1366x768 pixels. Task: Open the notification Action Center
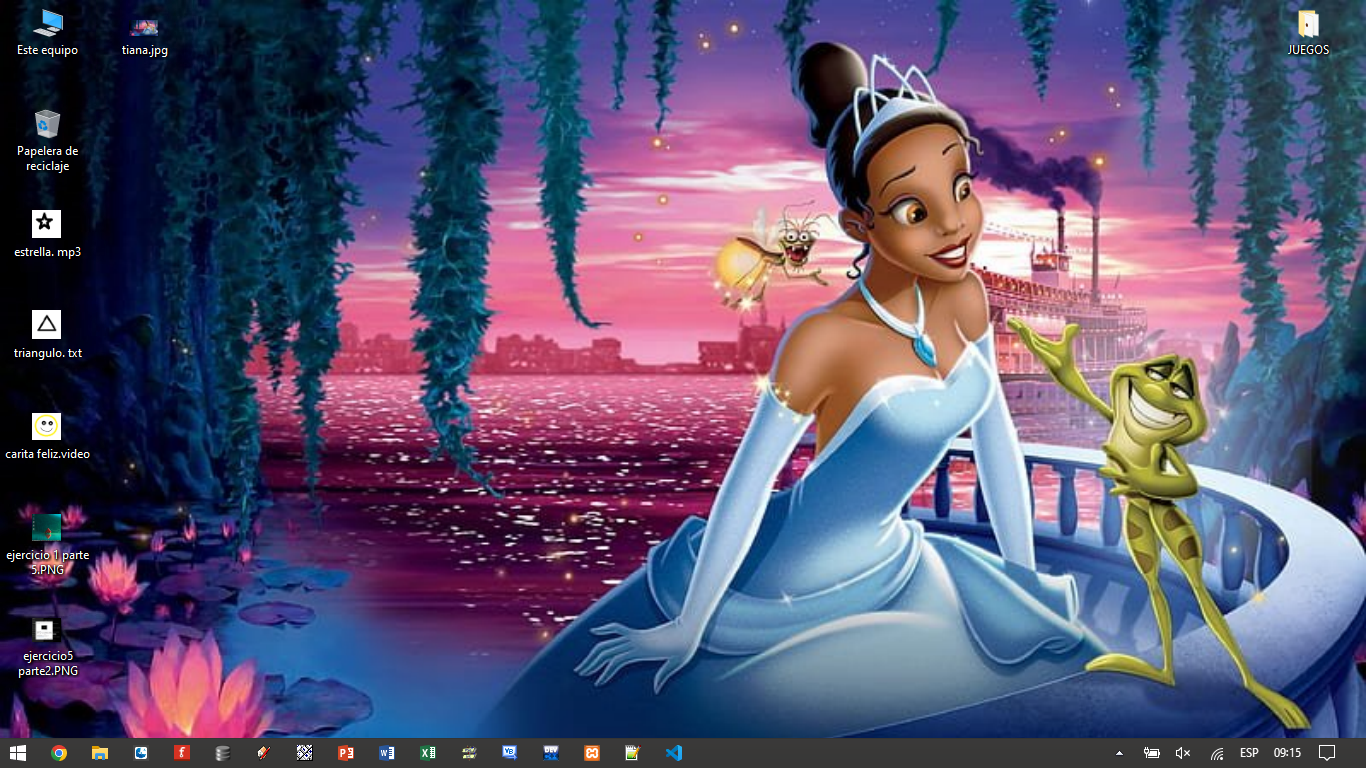point(1327,753)
